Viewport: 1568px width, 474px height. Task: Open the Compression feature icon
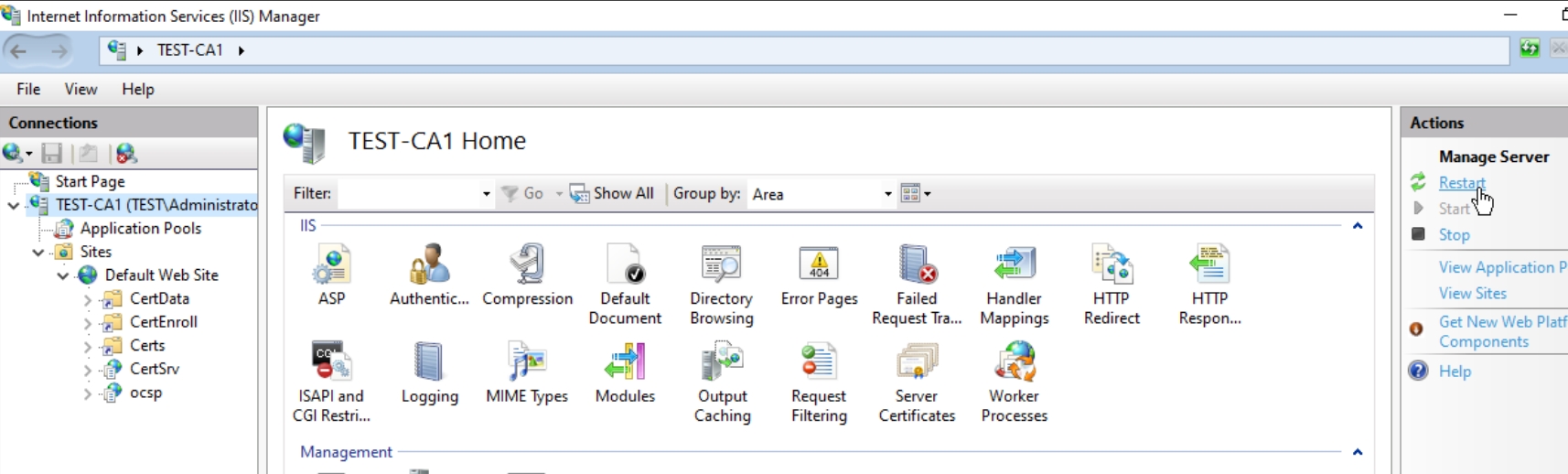[527, 275]
